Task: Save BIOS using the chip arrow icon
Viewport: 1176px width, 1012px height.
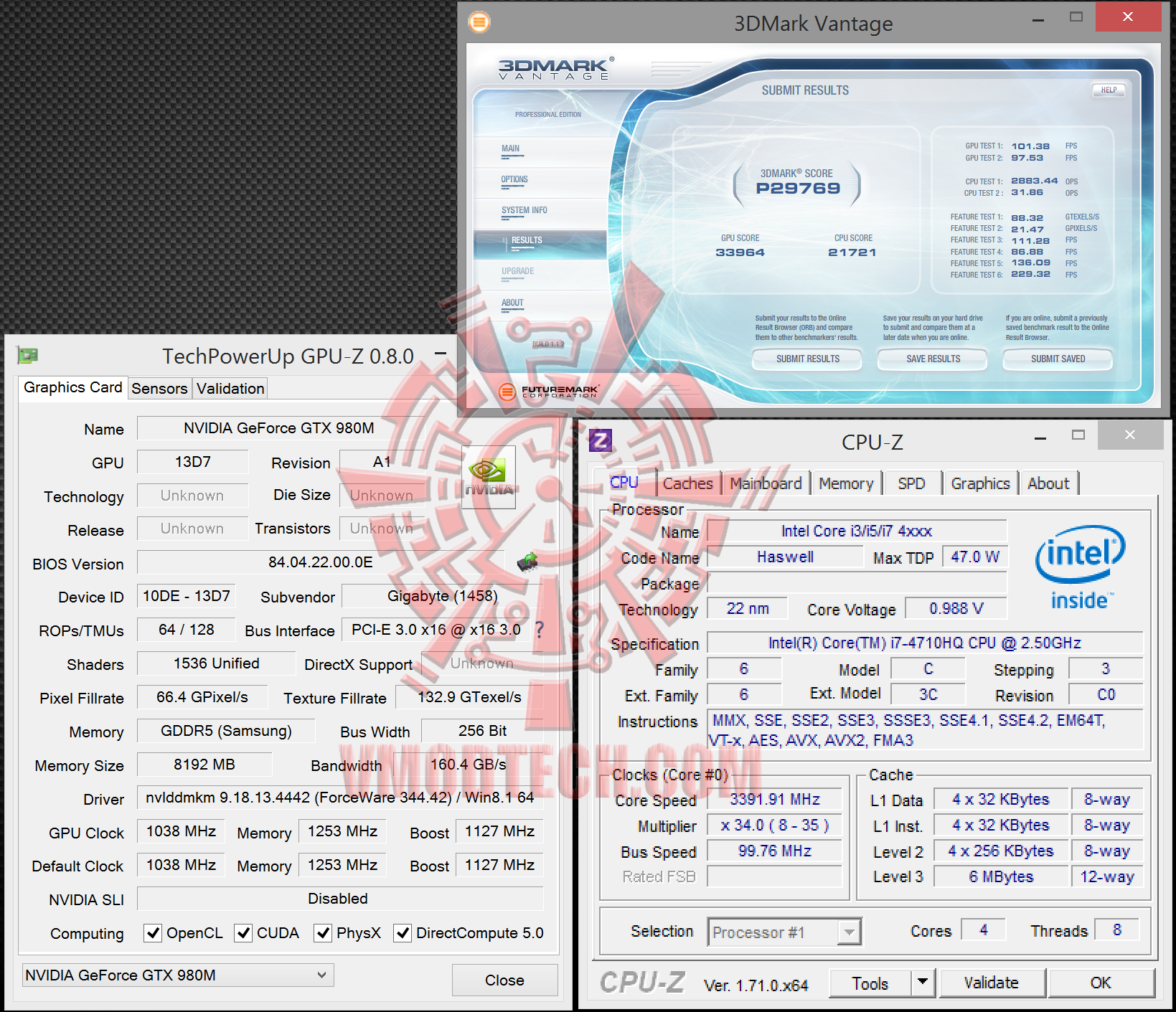Action: coord(527,562)
